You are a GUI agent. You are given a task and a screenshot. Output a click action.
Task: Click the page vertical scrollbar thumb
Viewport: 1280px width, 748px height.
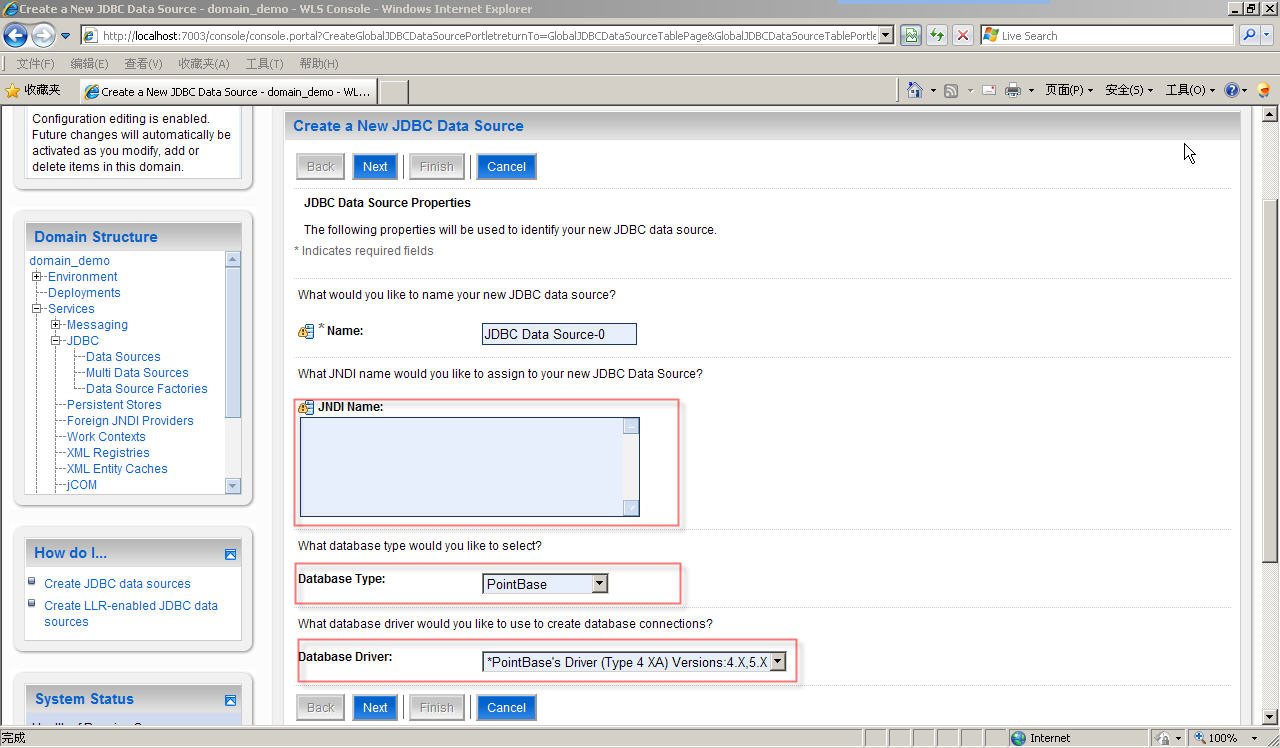[x=1270, y=380]
